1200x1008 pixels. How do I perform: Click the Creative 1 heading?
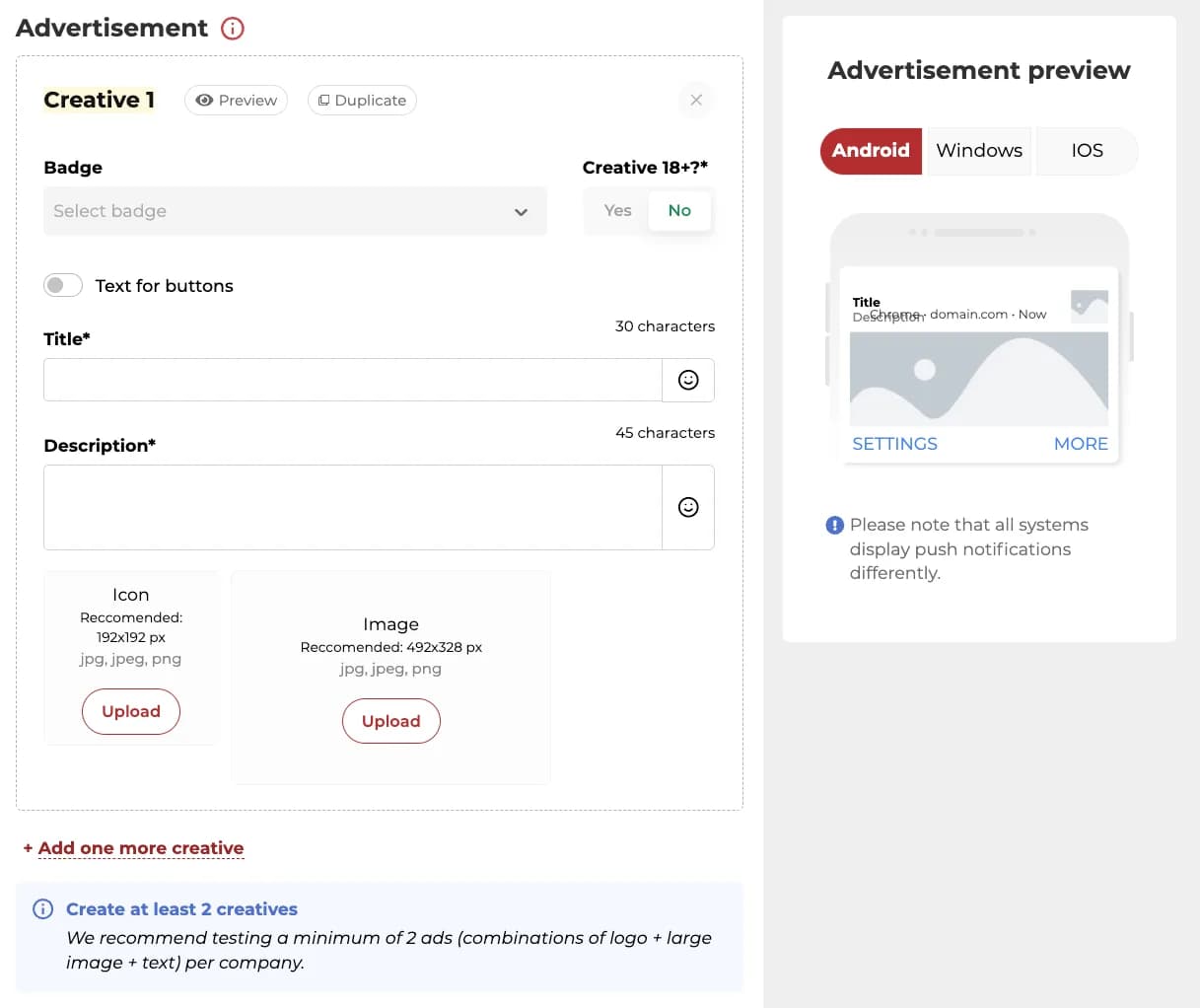click(x=99, y=100)
